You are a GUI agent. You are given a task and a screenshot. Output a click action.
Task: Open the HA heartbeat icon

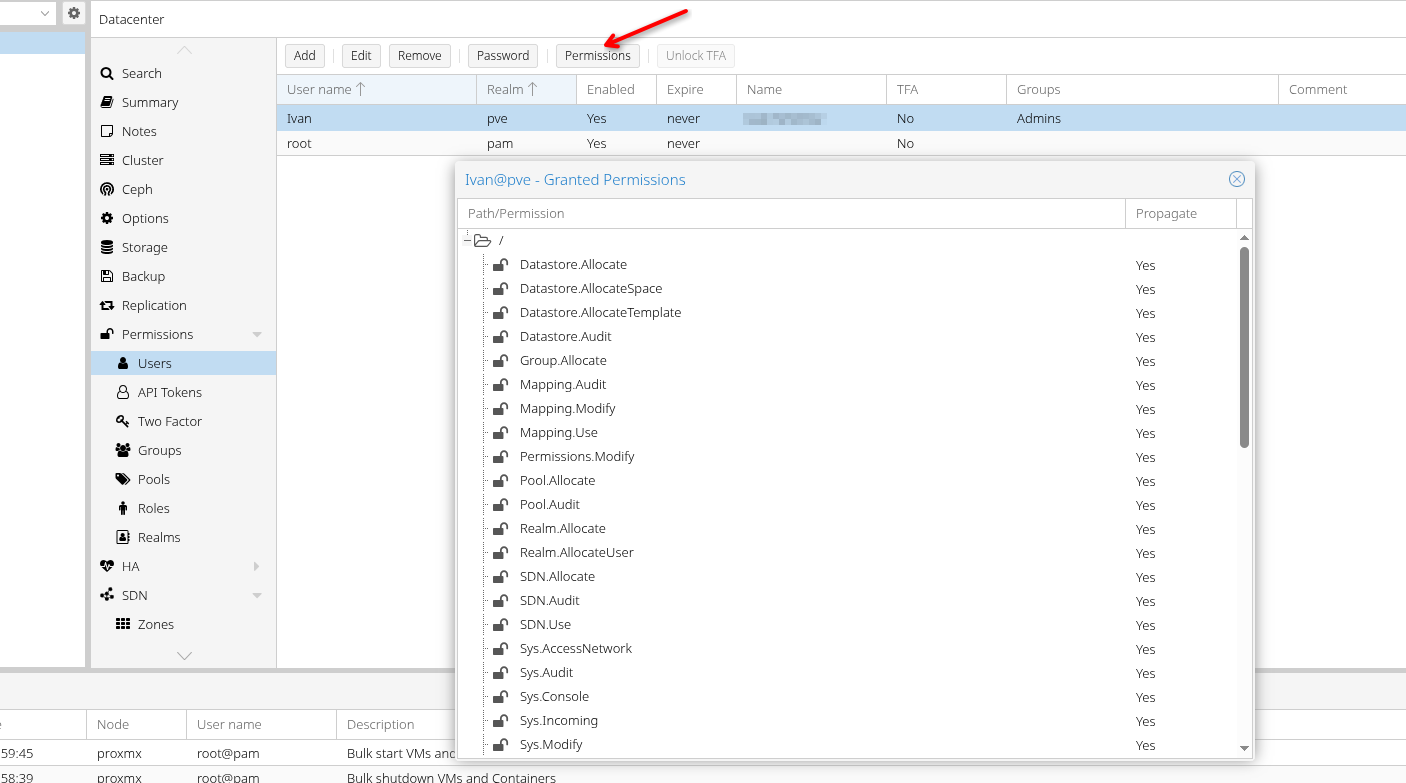click(x=107, y=566)
